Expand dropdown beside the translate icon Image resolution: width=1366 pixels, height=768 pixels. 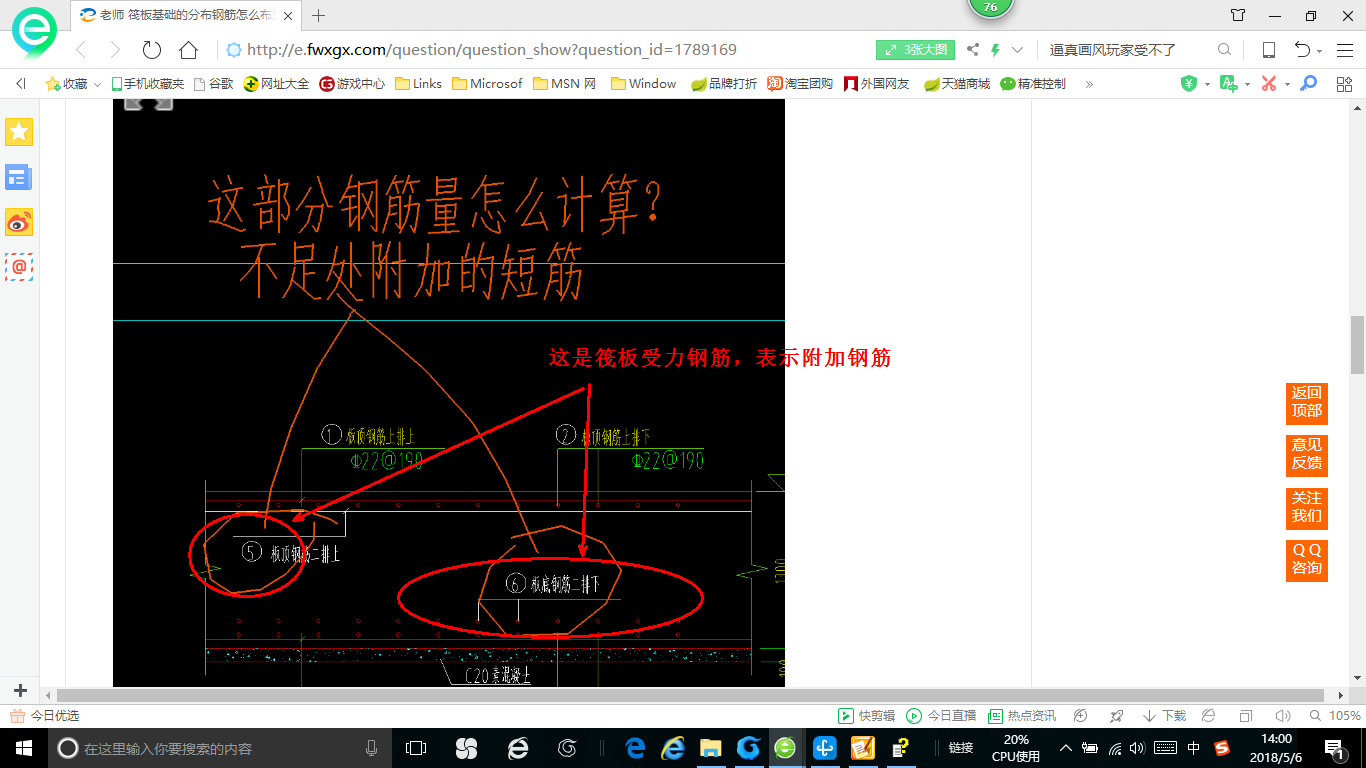click(x=1247, y=85)
